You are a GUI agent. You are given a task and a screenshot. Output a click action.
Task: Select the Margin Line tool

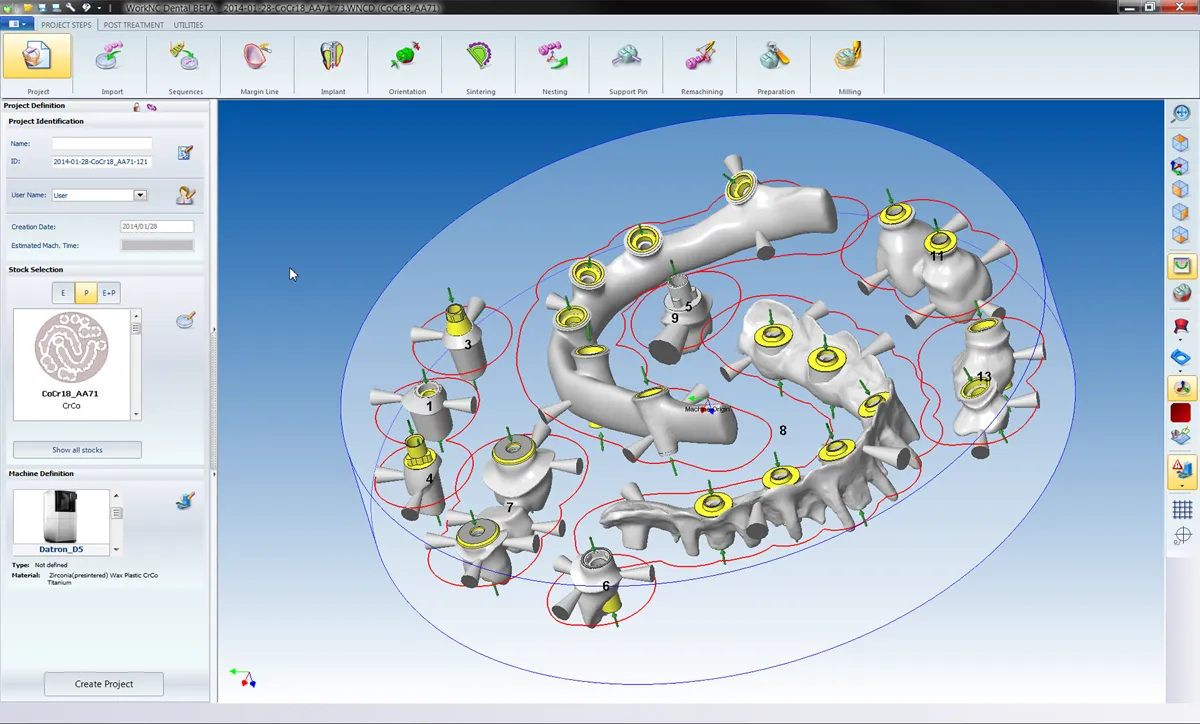[258, 58]
